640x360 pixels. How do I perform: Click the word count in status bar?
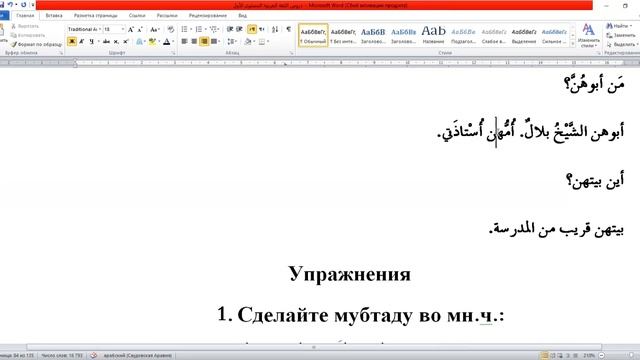coord(62,356)
